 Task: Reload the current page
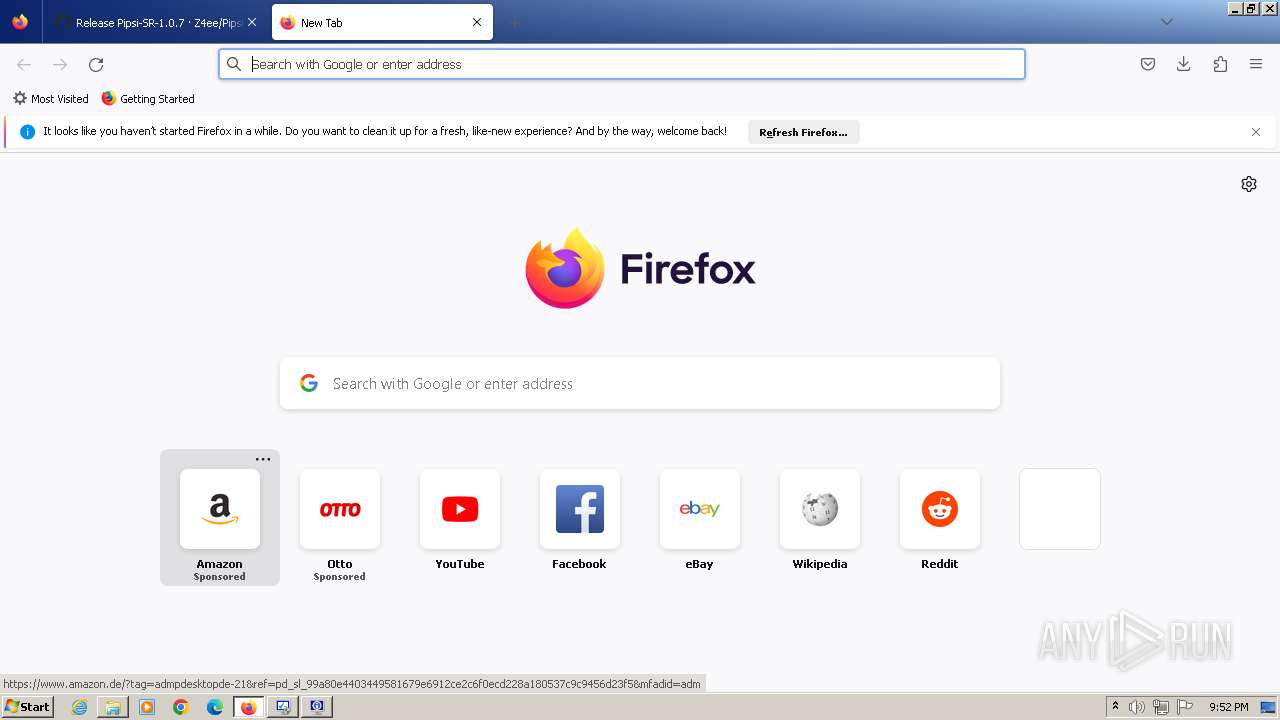[x=96, y=64]
